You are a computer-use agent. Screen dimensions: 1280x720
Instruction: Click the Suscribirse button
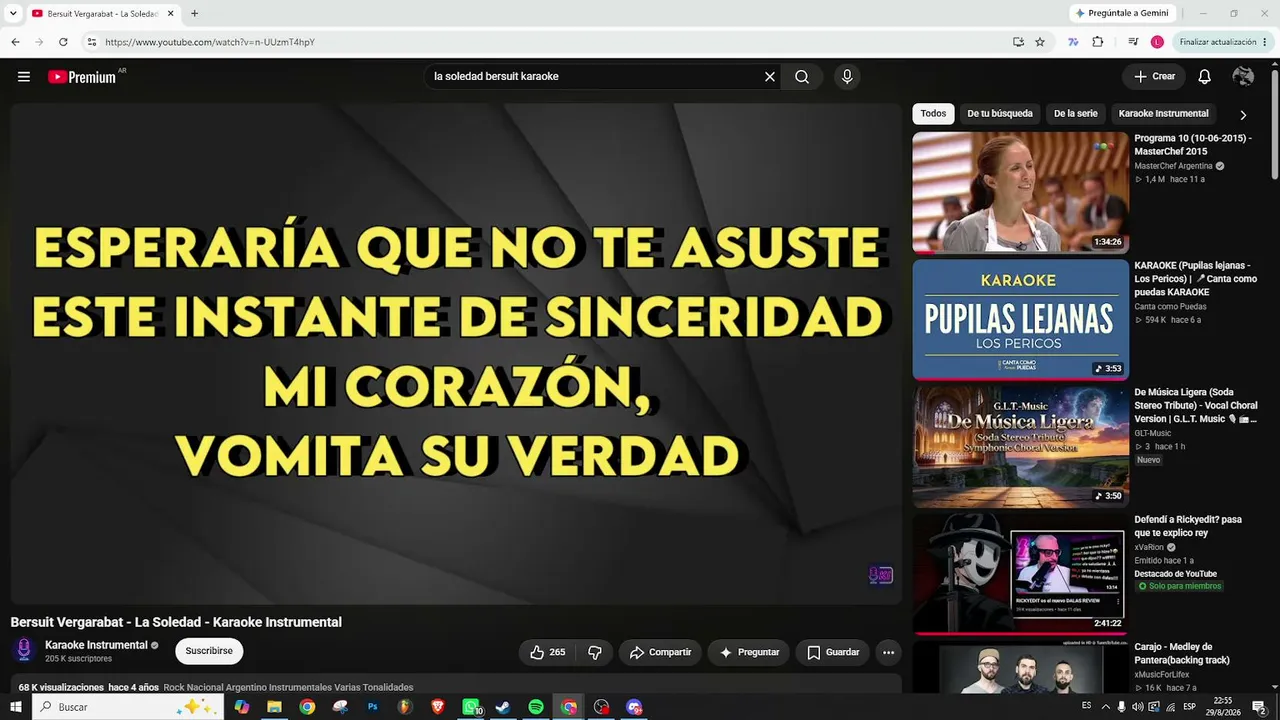[209, 651]
